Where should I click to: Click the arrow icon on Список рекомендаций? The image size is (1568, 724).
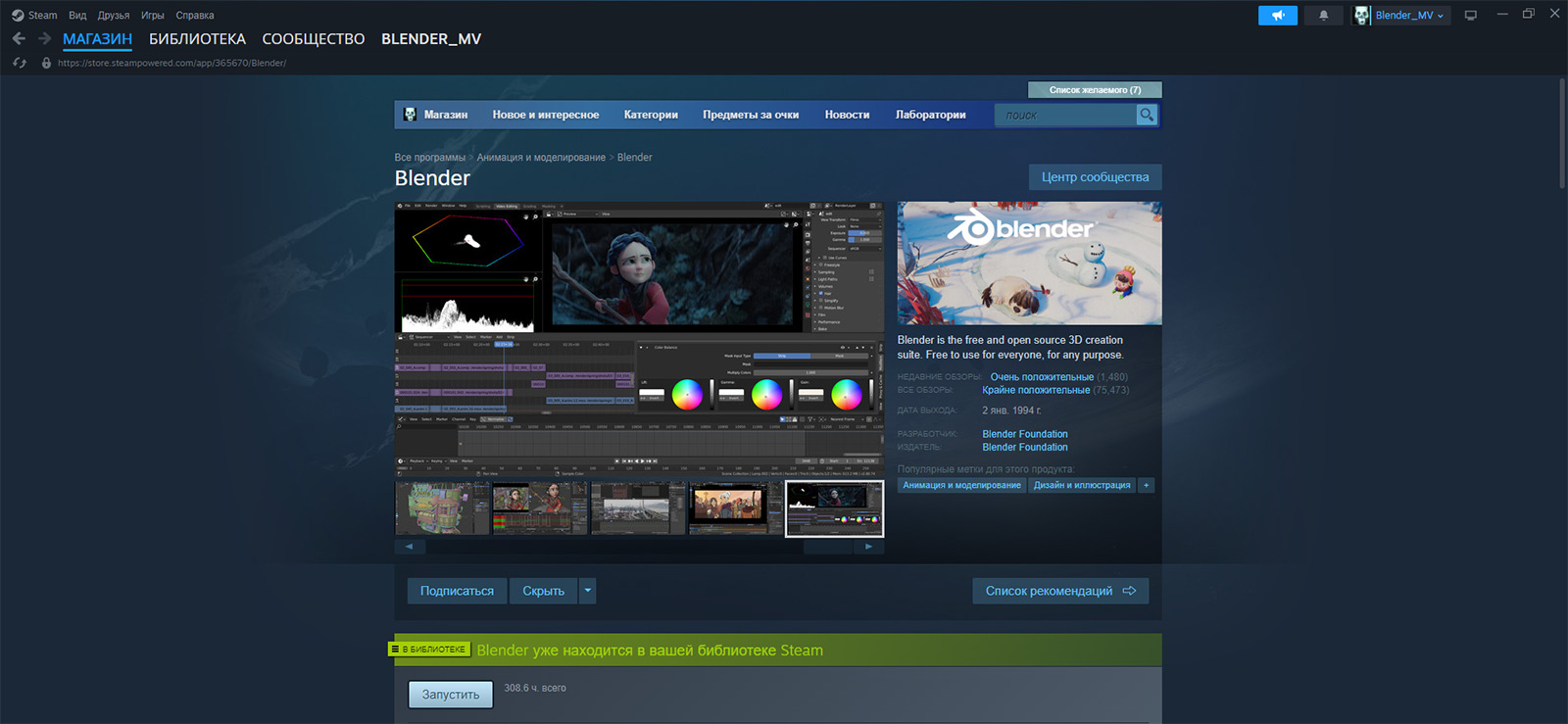1129,591
